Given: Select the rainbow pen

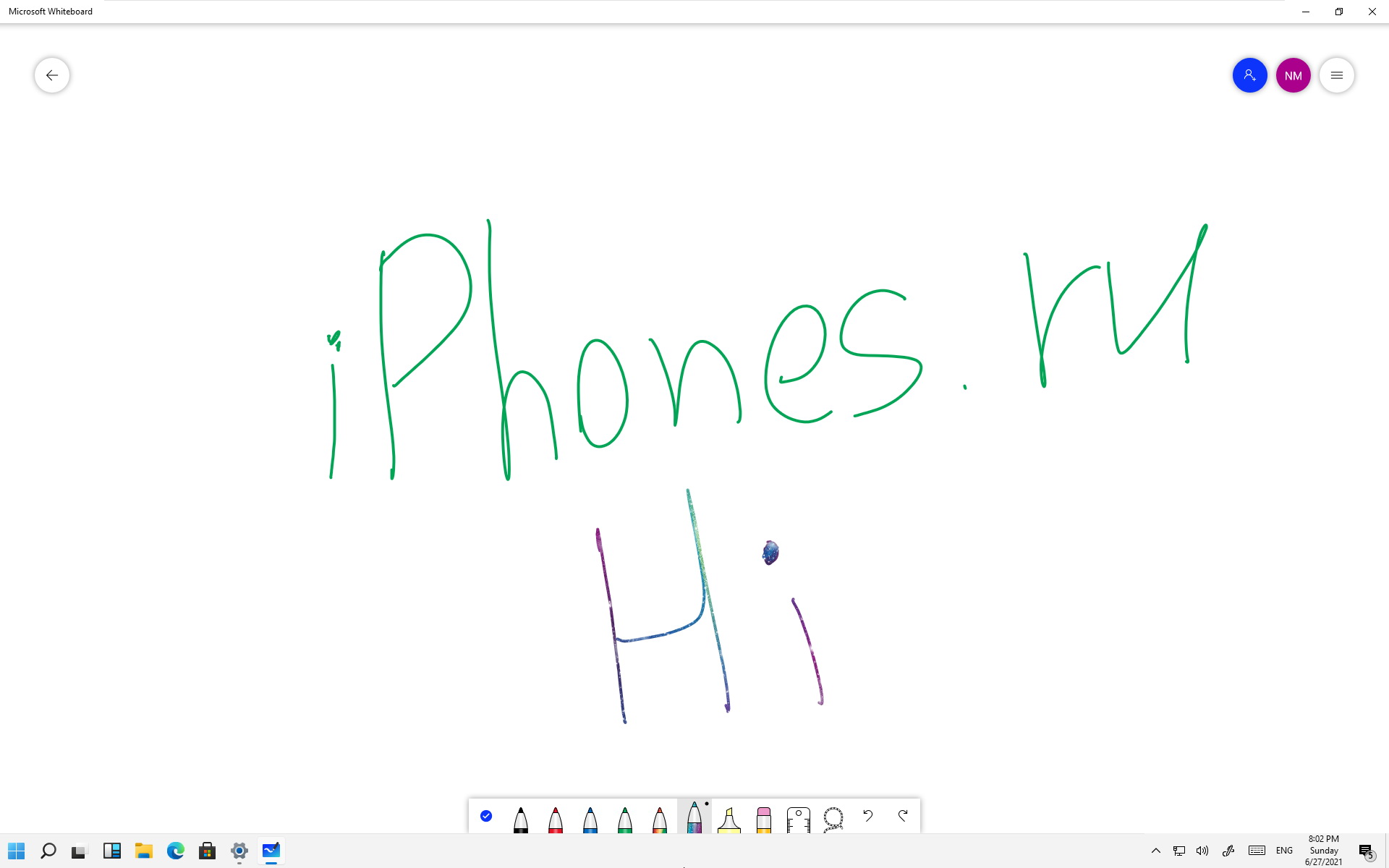Looking at the screenshot, I should (659, 819).
